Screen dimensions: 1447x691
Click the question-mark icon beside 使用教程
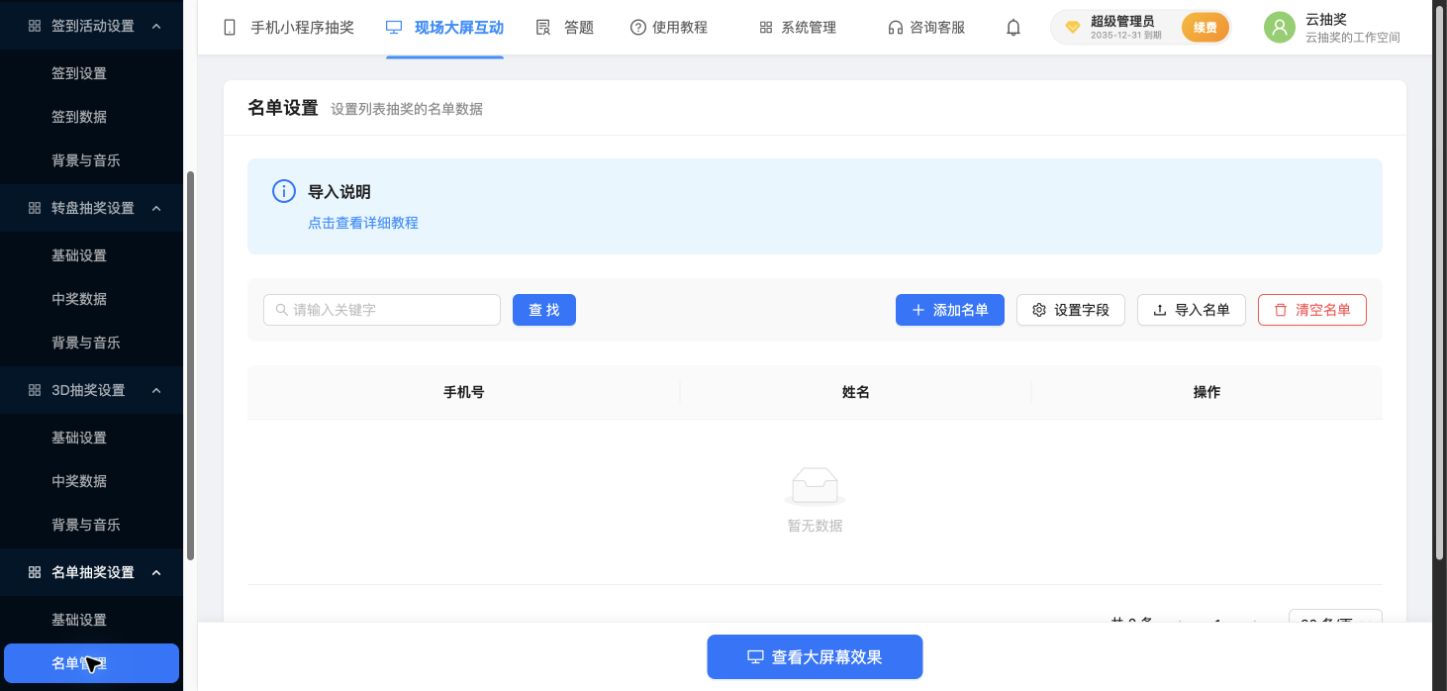click(x=638, y=28)
